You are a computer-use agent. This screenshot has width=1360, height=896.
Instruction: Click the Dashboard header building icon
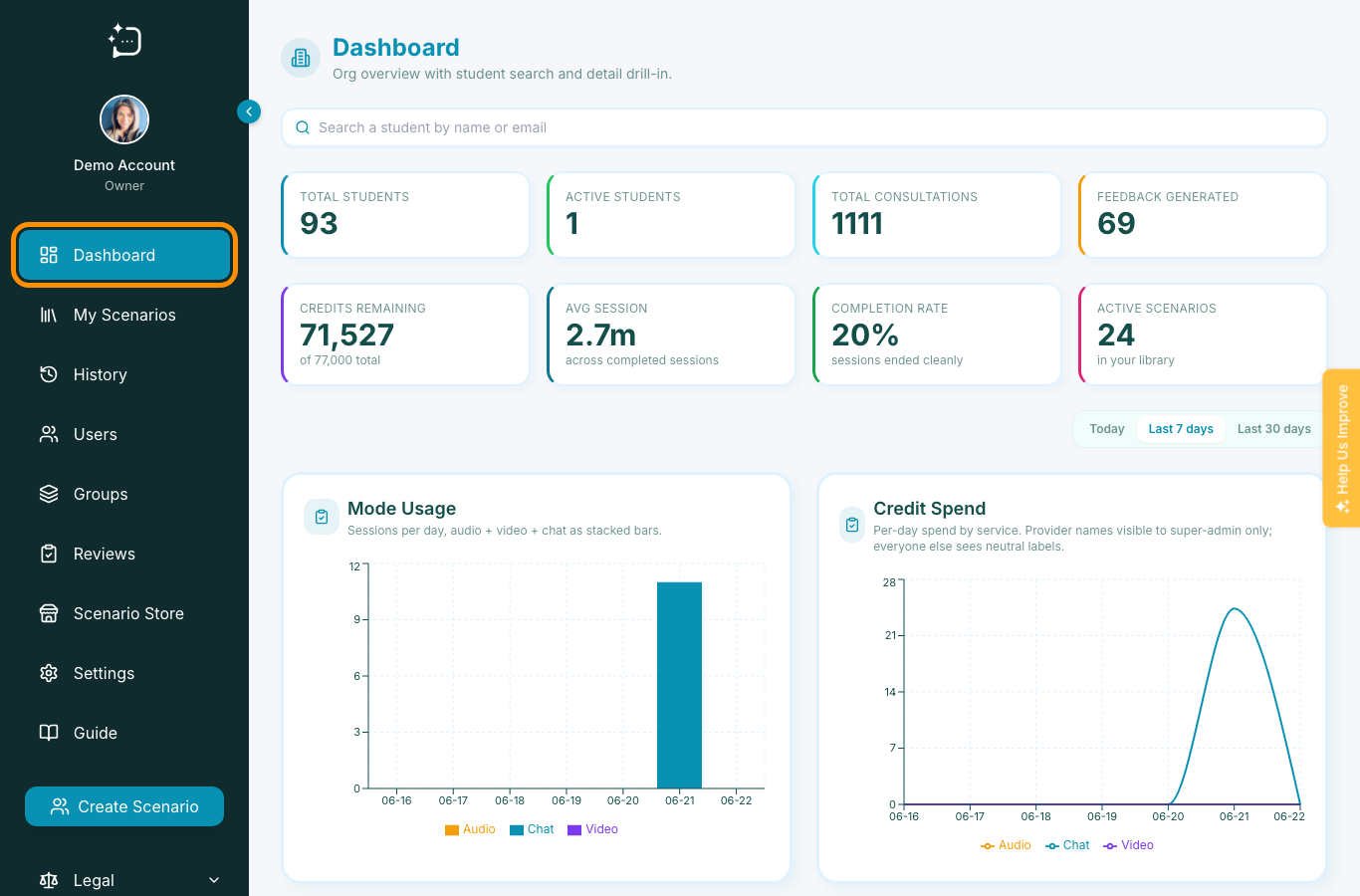pyautogui.click(x=301, y=59)
